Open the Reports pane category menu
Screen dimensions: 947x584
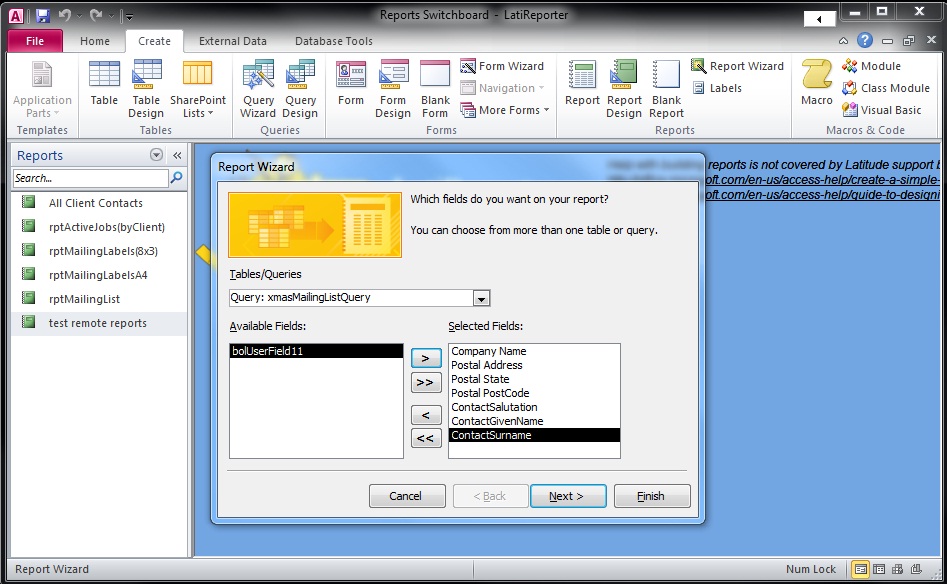[156, 155]
